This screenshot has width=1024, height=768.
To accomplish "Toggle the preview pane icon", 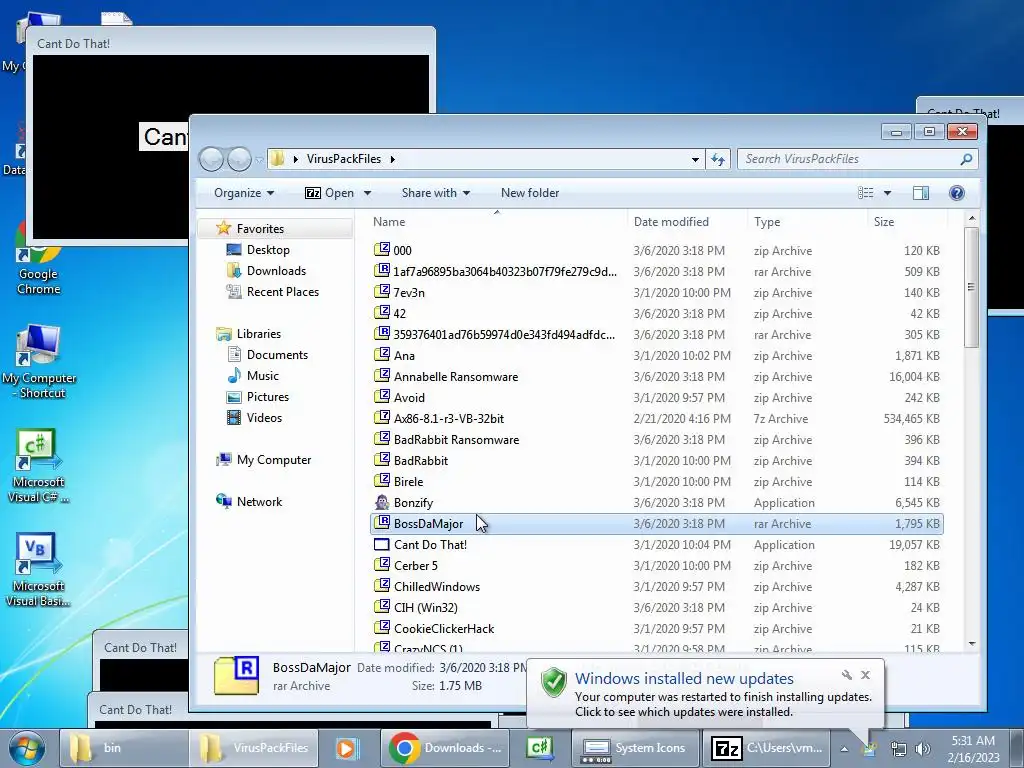I will [921, 193].
